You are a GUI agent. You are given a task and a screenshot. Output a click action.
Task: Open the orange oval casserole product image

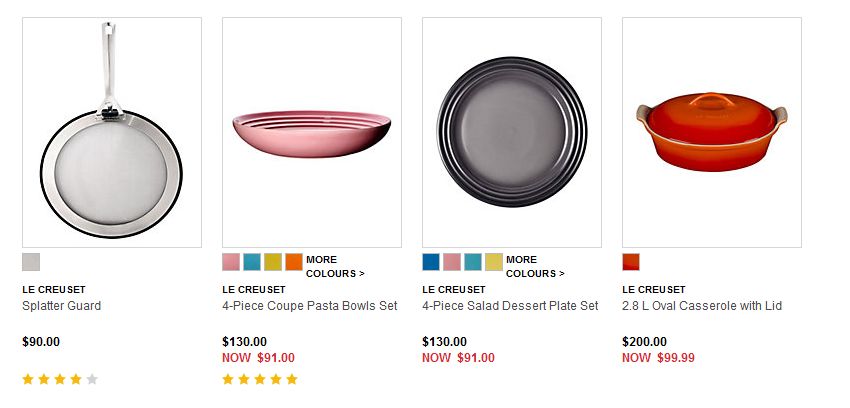click(x=712, y=132)
